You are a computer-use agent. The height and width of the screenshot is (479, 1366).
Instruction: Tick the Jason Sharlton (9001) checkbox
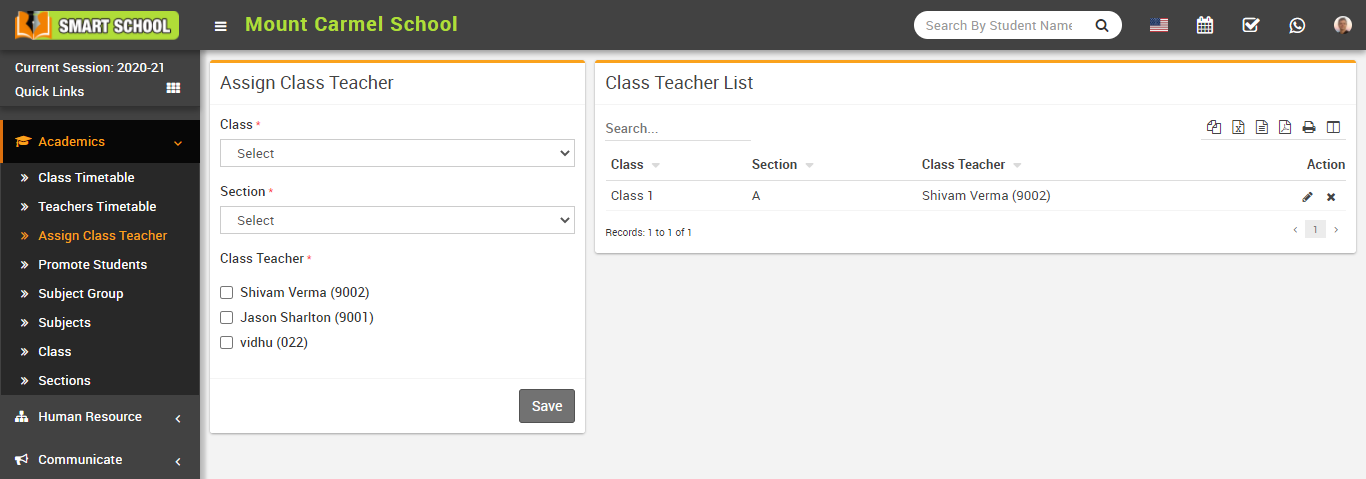pyautogui.click(x=227, y=318)
